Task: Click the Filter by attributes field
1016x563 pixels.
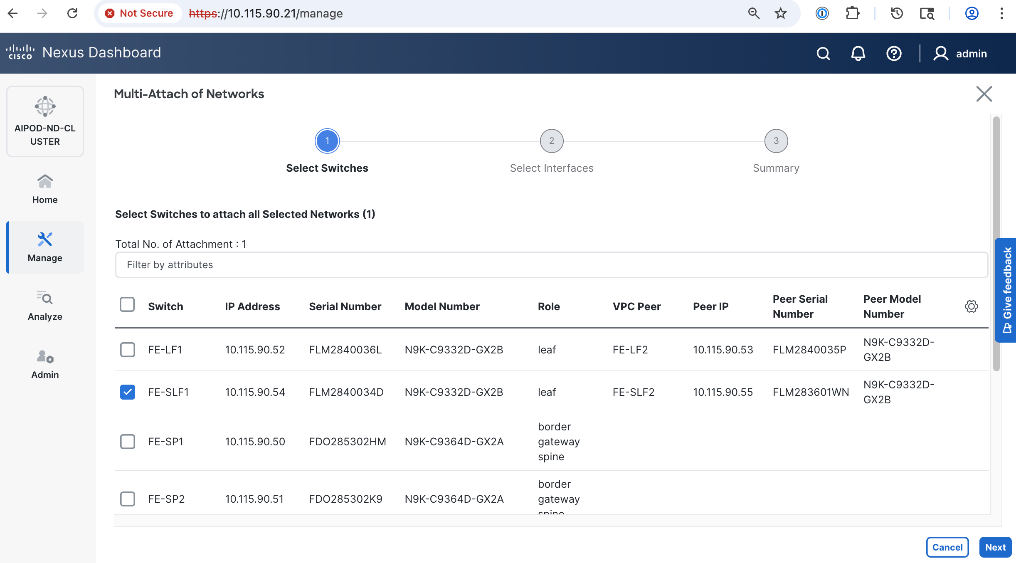Action: (x=550, y=265)
